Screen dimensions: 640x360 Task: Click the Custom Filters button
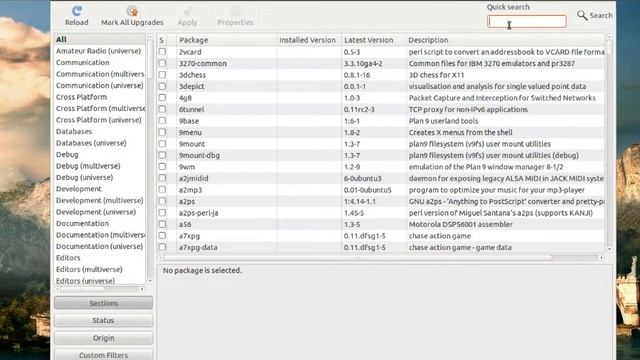click(104, 355)
